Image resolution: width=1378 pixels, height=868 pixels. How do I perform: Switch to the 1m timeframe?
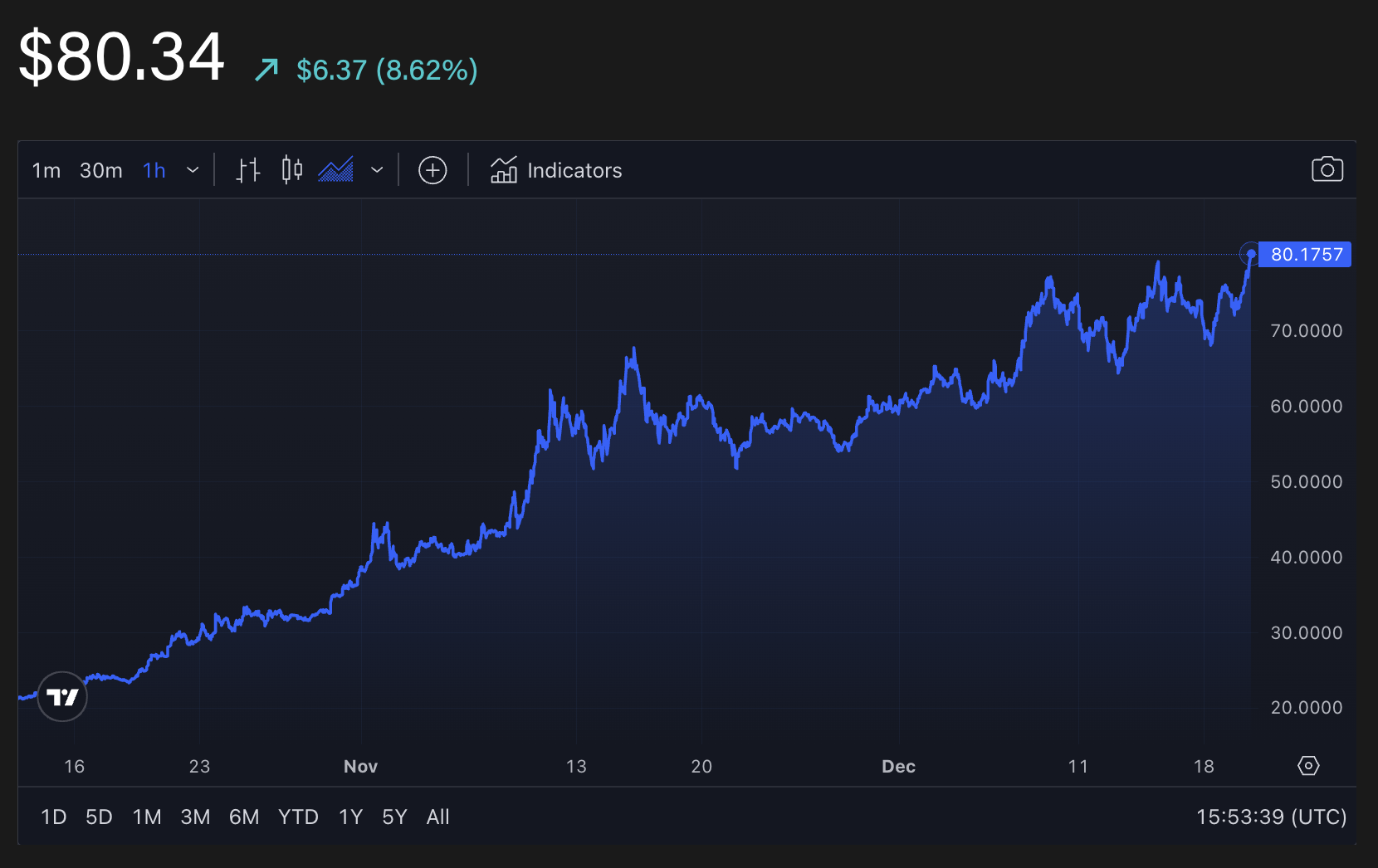(x=46, y=170)
